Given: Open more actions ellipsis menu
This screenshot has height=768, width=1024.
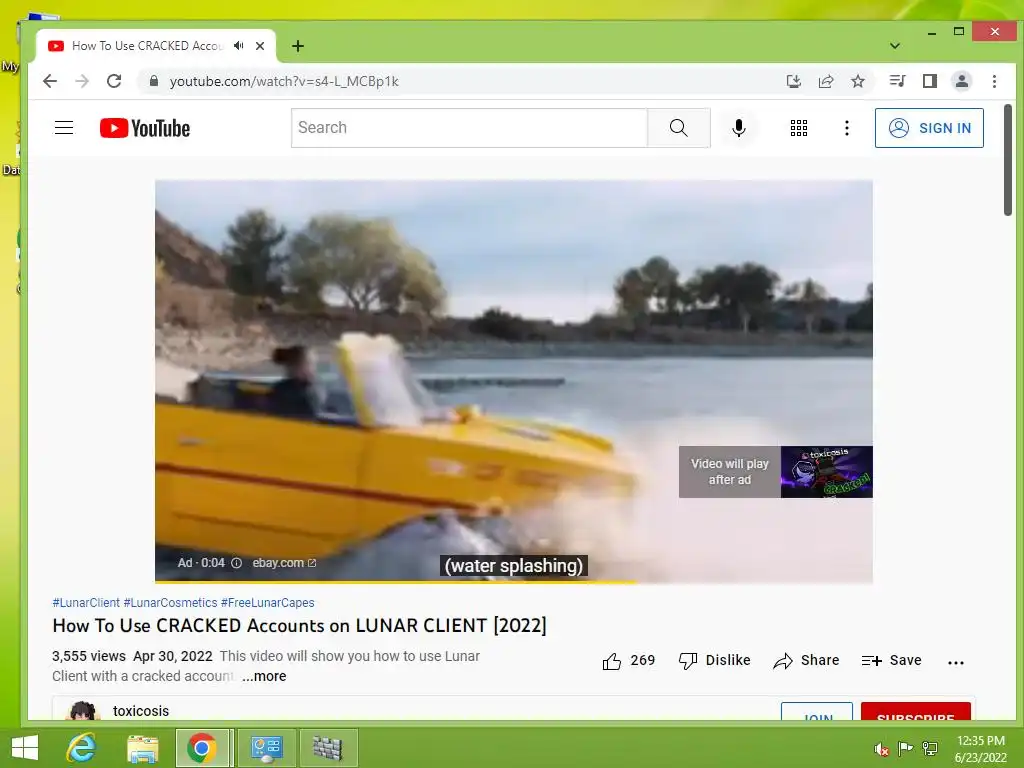Looking at the screenshot, I should (955, 662).
